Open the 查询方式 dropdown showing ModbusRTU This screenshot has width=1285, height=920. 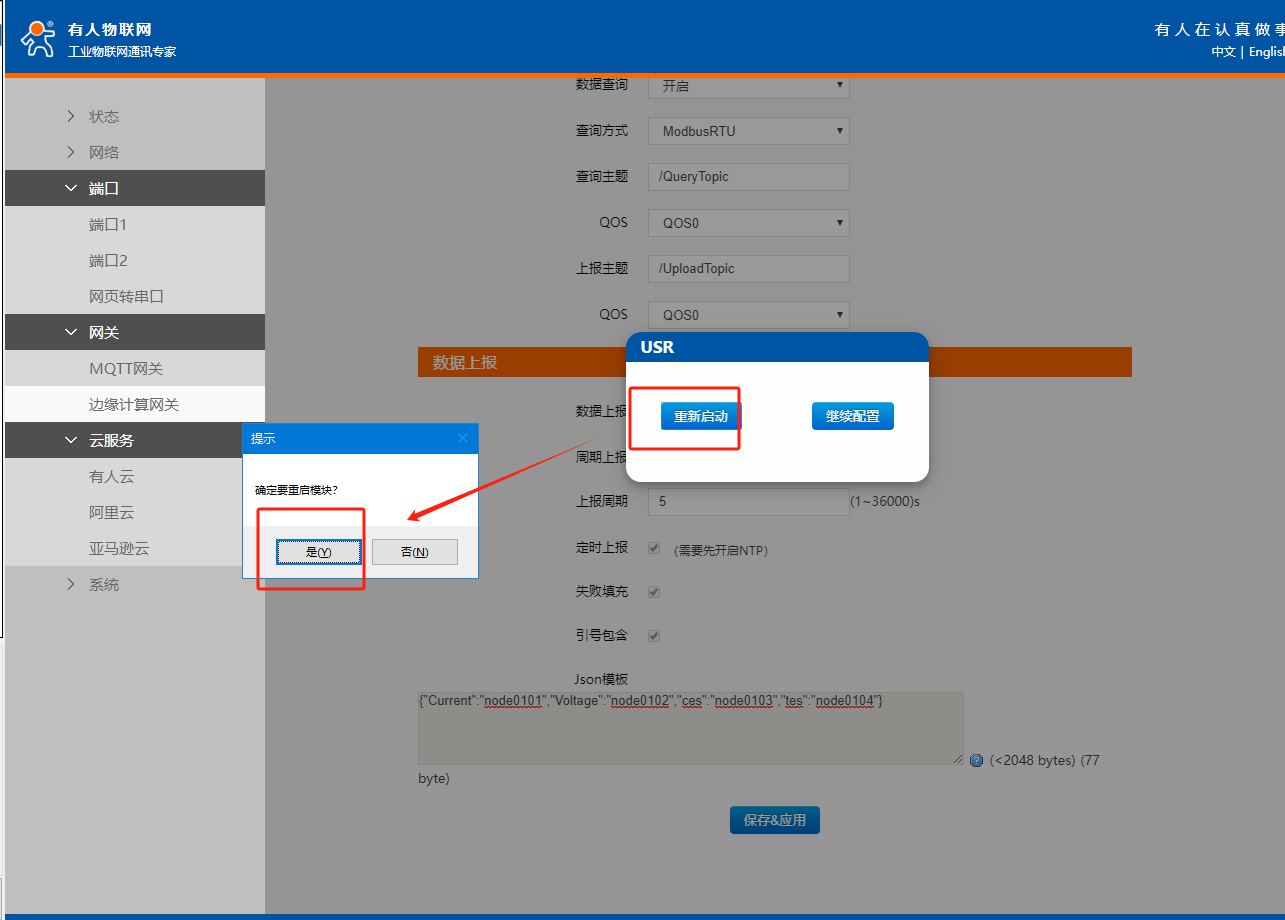pyautogui.click(x=749, y=131)
